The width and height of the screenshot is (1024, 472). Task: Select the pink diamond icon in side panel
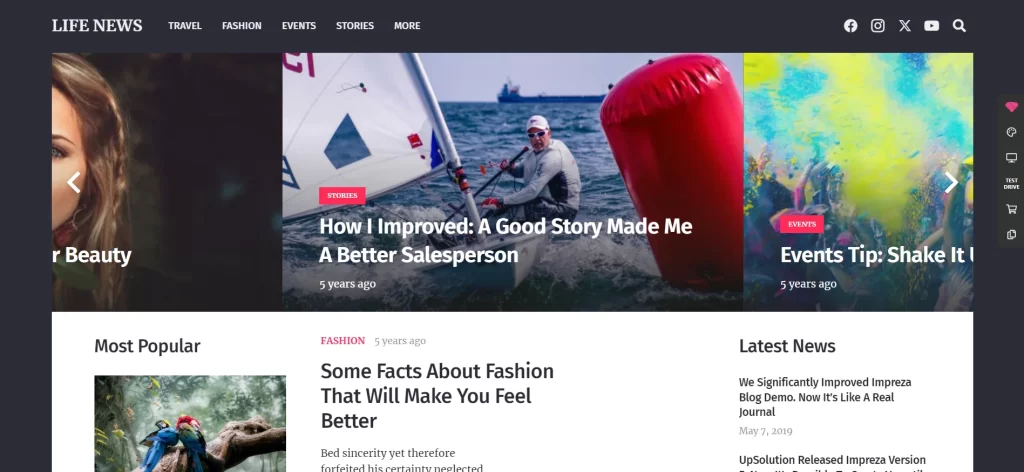pos(1011,107)
